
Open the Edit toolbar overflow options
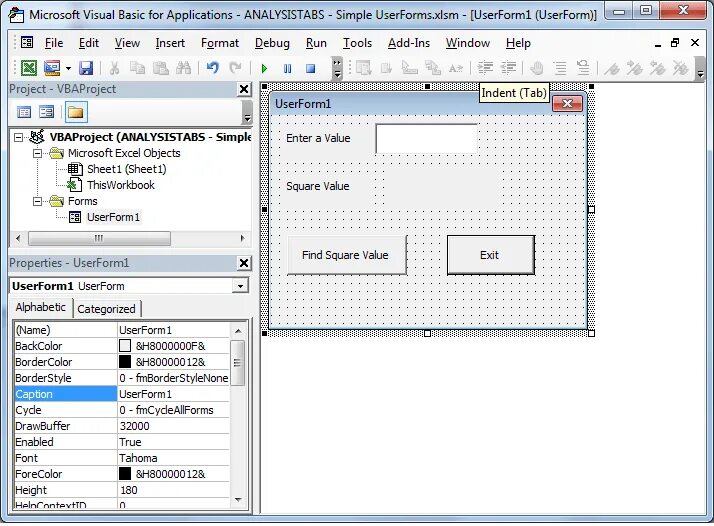pyautogui.click(x=700, y=69)
